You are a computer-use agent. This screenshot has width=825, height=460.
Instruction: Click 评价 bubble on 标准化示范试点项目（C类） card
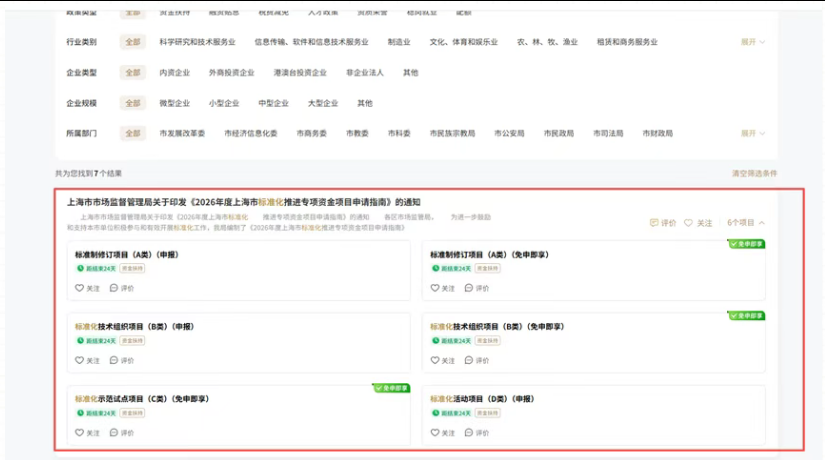point(114,432)
